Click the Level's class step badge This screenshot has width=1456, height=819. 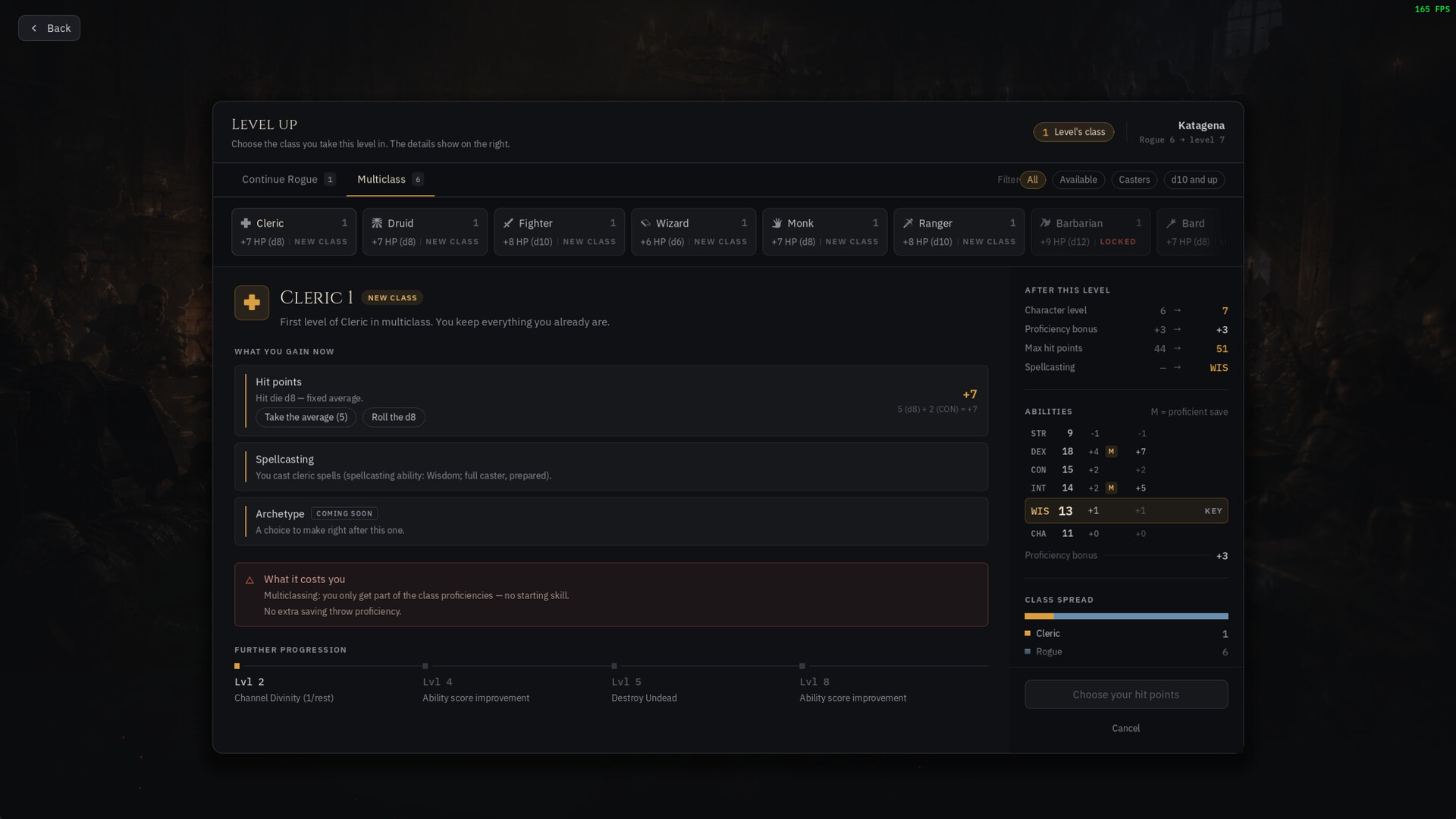[1073, 132]
